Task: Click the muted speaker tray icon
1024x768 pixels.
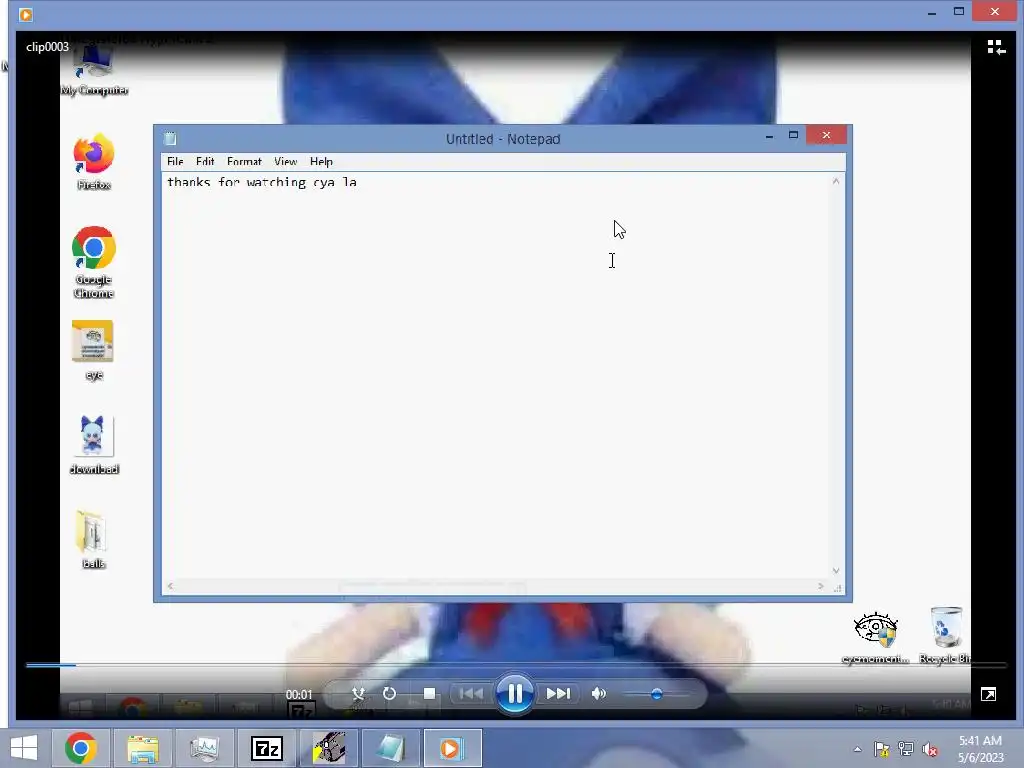Action: pyautogui.click(x=930, y=749)
